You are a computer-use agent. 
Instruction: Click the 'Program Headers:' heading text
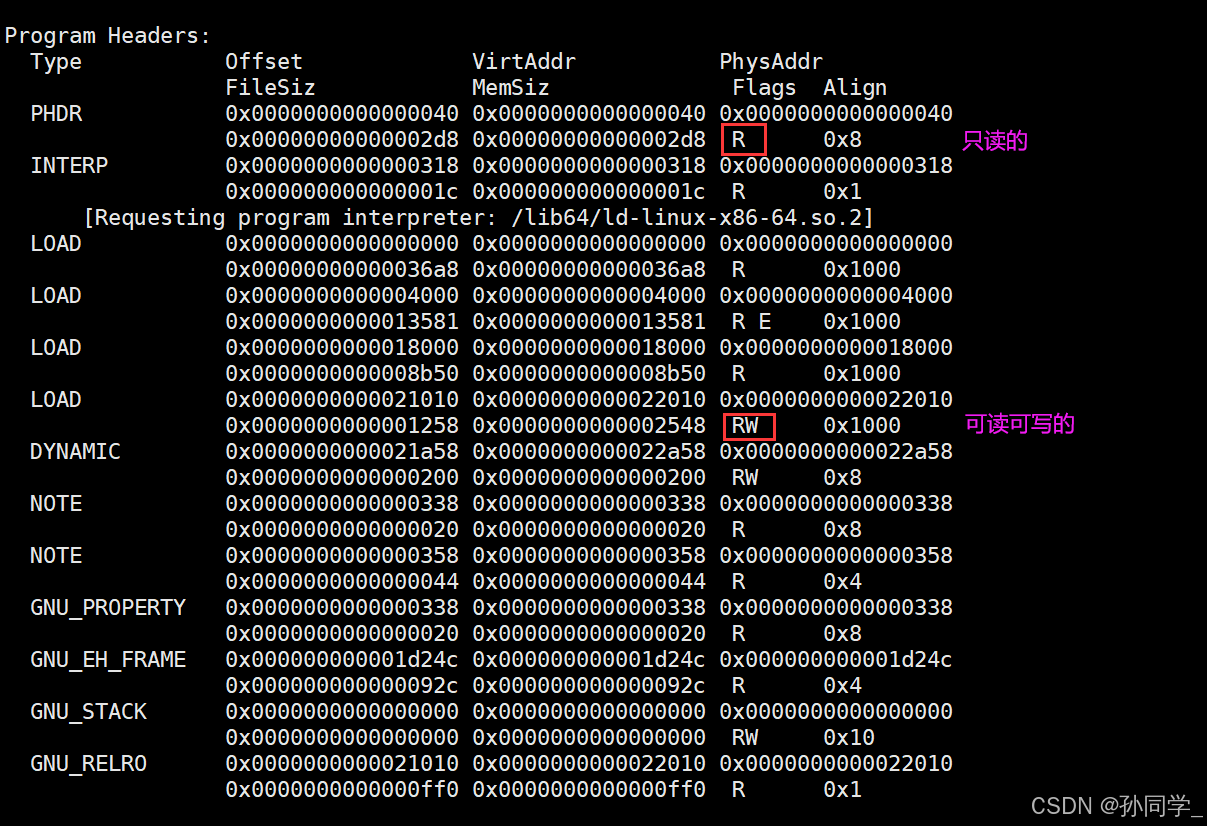108,36
